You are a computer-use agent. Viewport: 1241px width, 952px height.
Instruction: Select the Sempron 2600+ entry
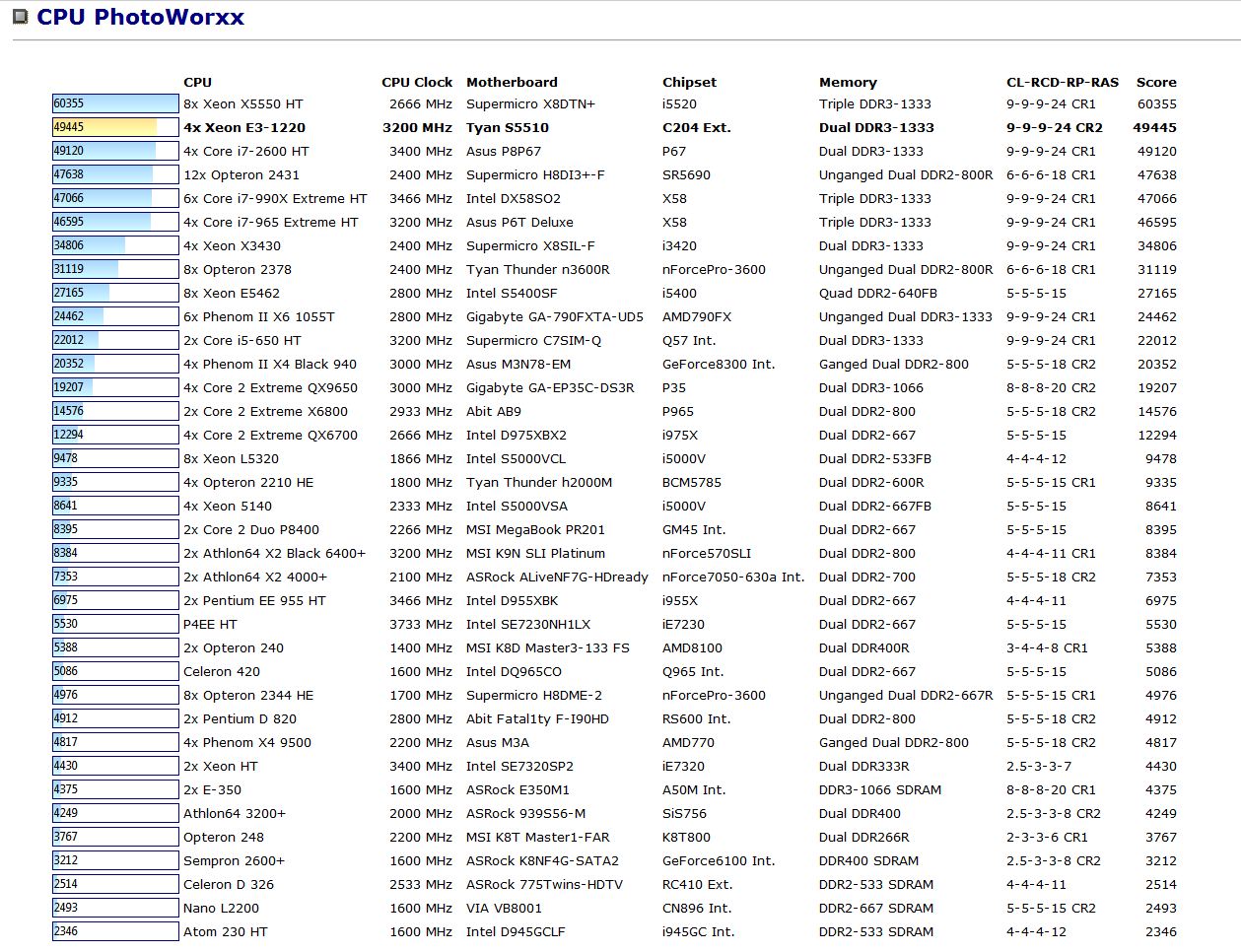click(234, 860)
